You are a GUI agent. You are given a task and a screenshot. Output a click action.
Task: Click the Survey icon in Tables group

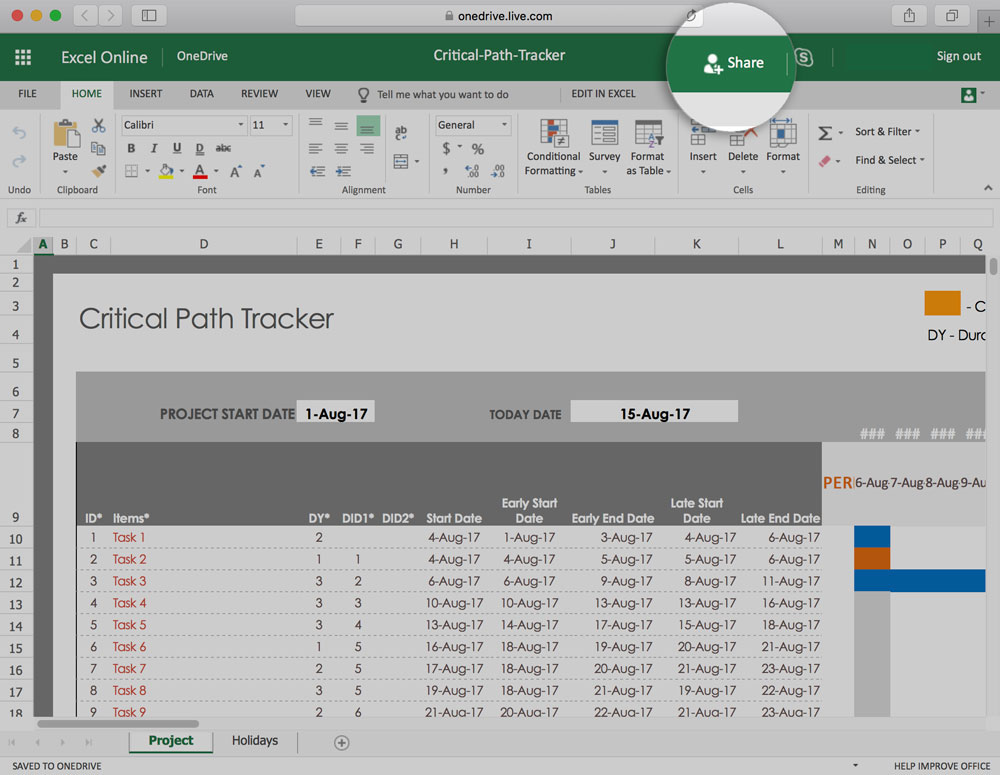point(604,143)
